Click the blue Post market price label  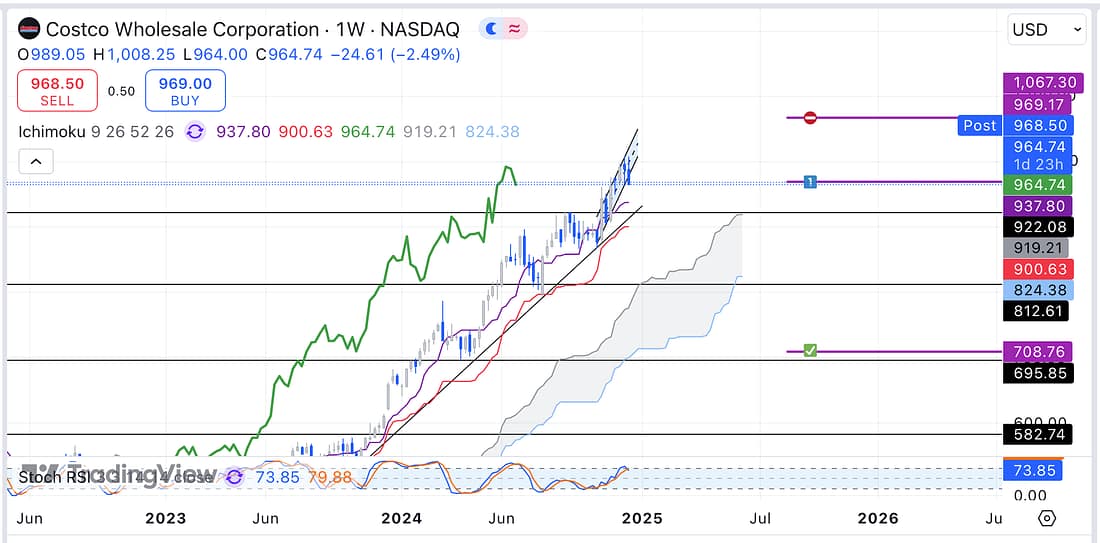click(x=979, y=125)
